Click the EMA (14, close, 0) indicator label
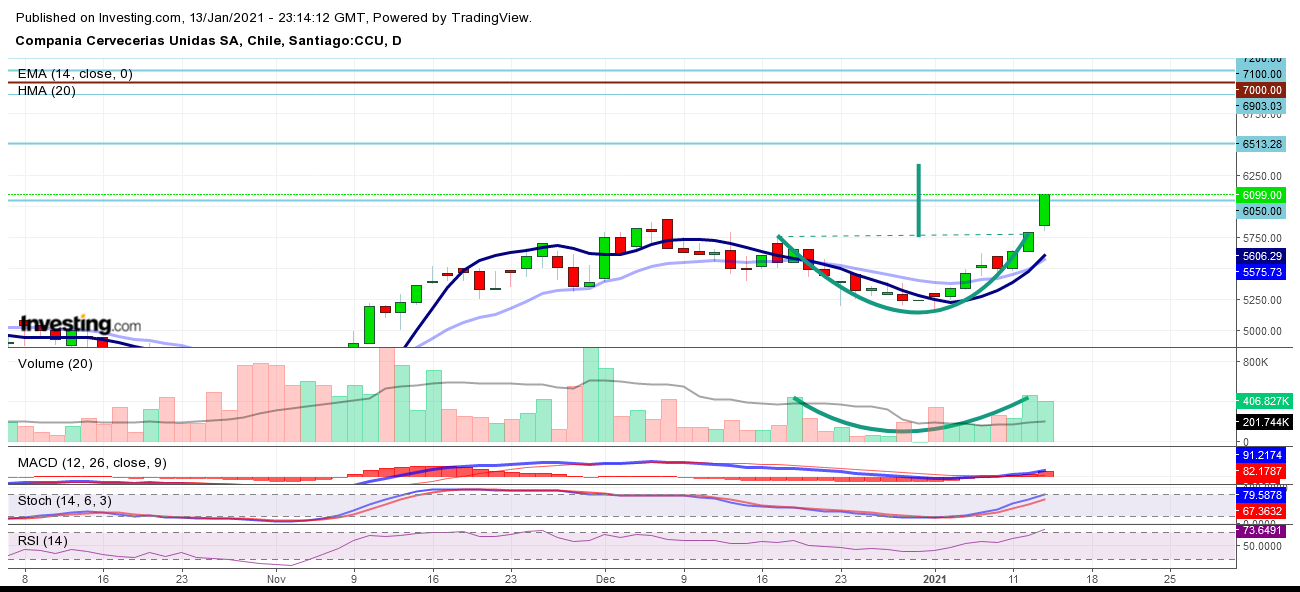The width and height of the screenshot is (1300, 592). click(x=75, y=74)
